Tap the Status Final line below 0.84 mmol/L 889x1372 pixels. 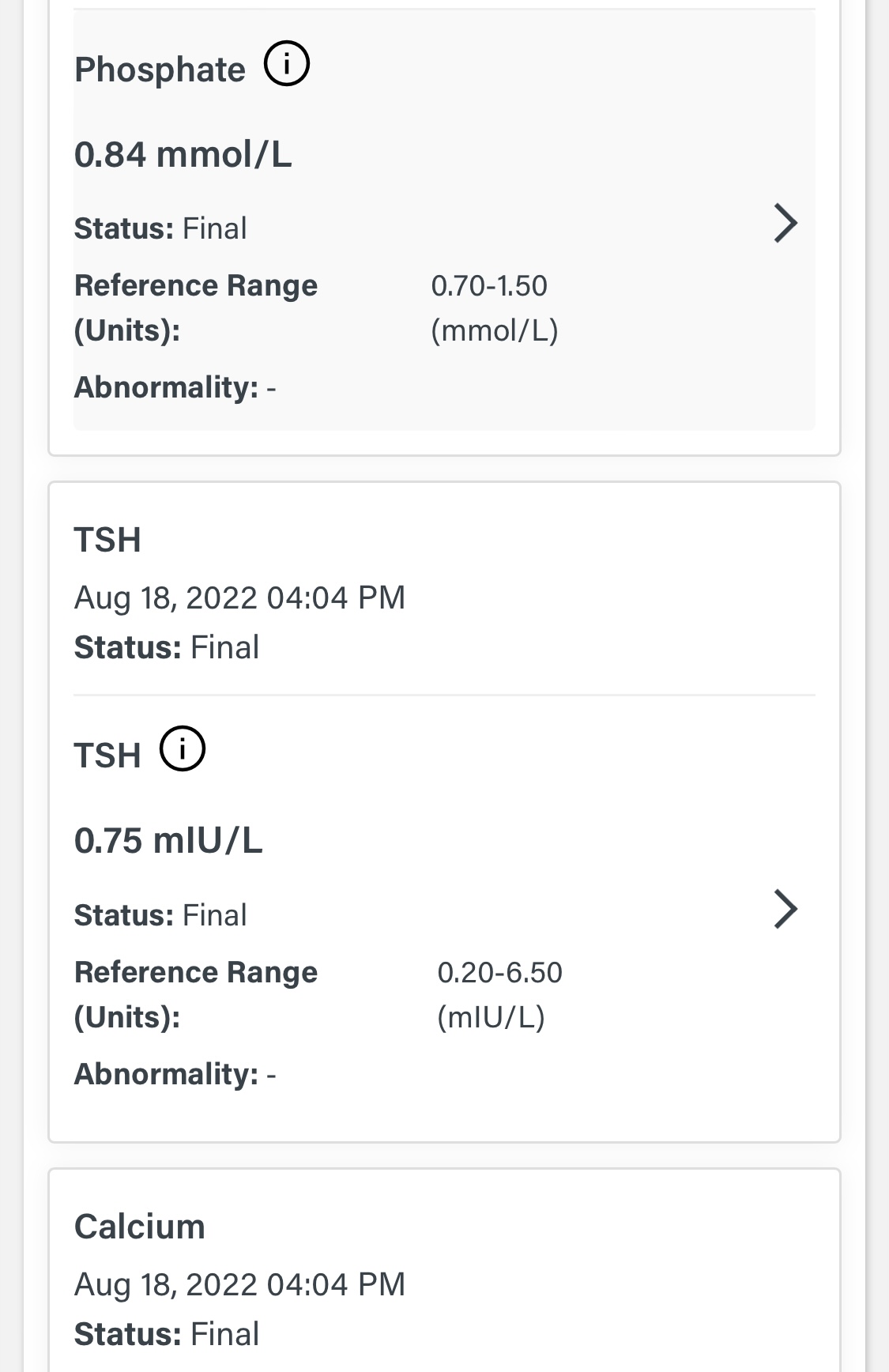160,228
